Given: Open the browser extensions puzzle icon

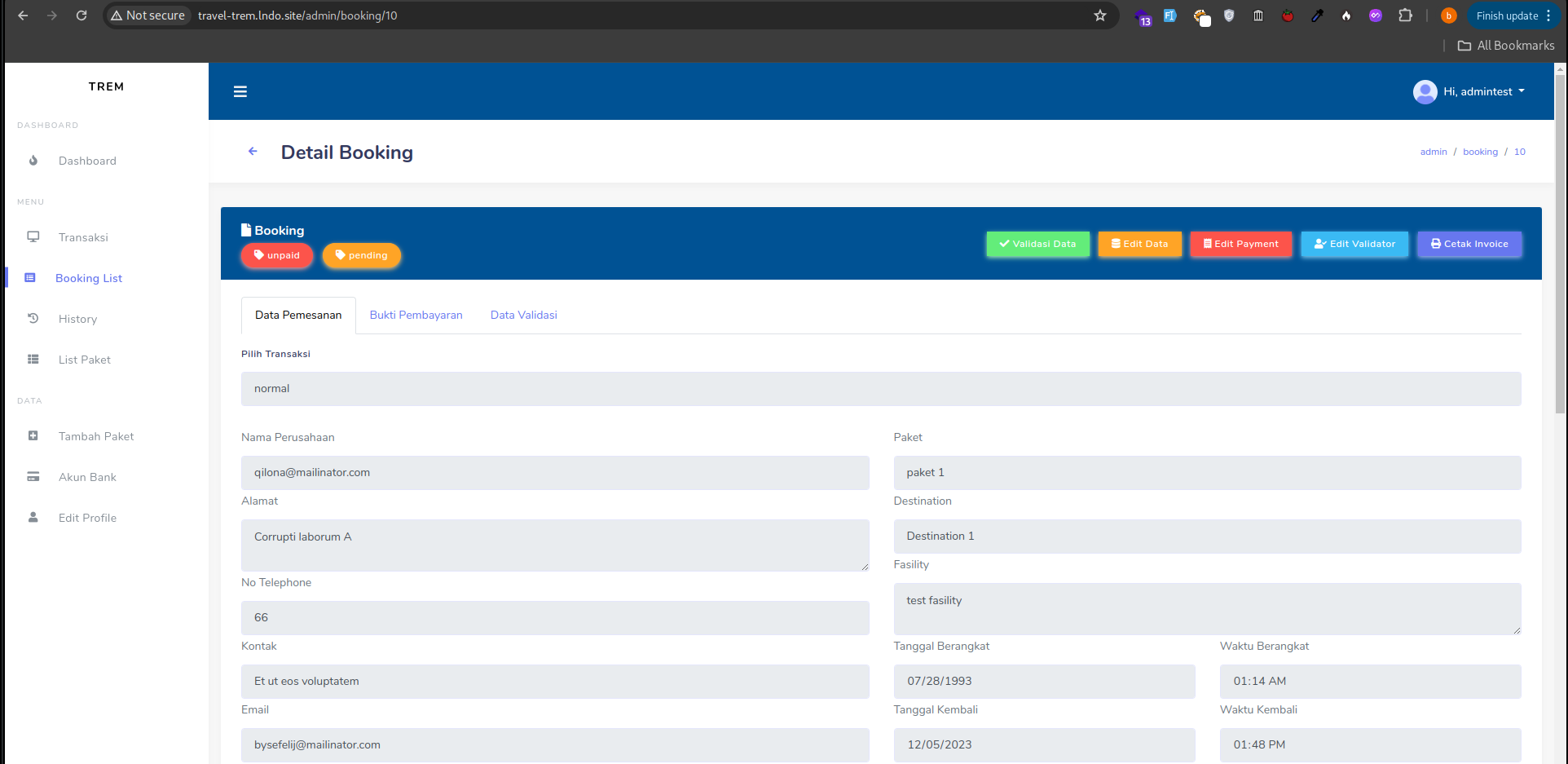Looking at the screenshot, I should (x=1405, y=15).
